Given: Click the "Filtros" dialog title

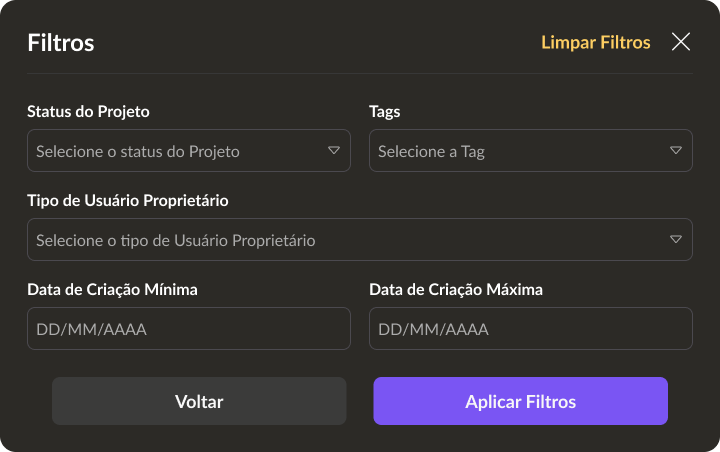Looking at the screenshot, I should [61, 43].
